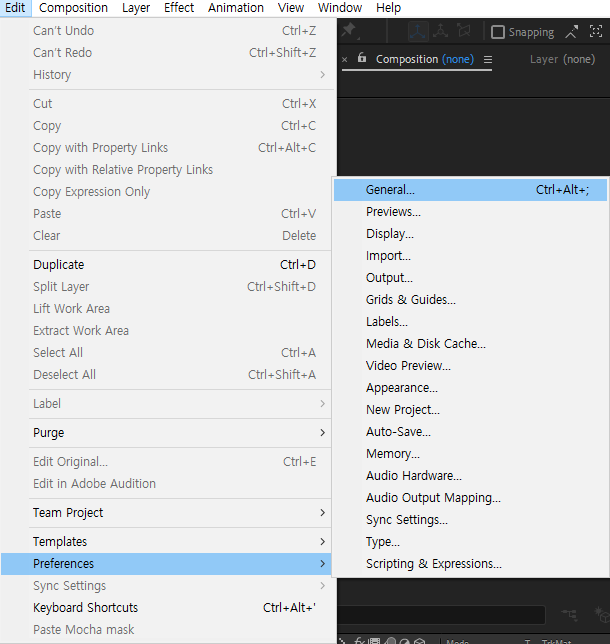Enable the Snapping checkbox
The image size is (610, 644).
(497, 32)
